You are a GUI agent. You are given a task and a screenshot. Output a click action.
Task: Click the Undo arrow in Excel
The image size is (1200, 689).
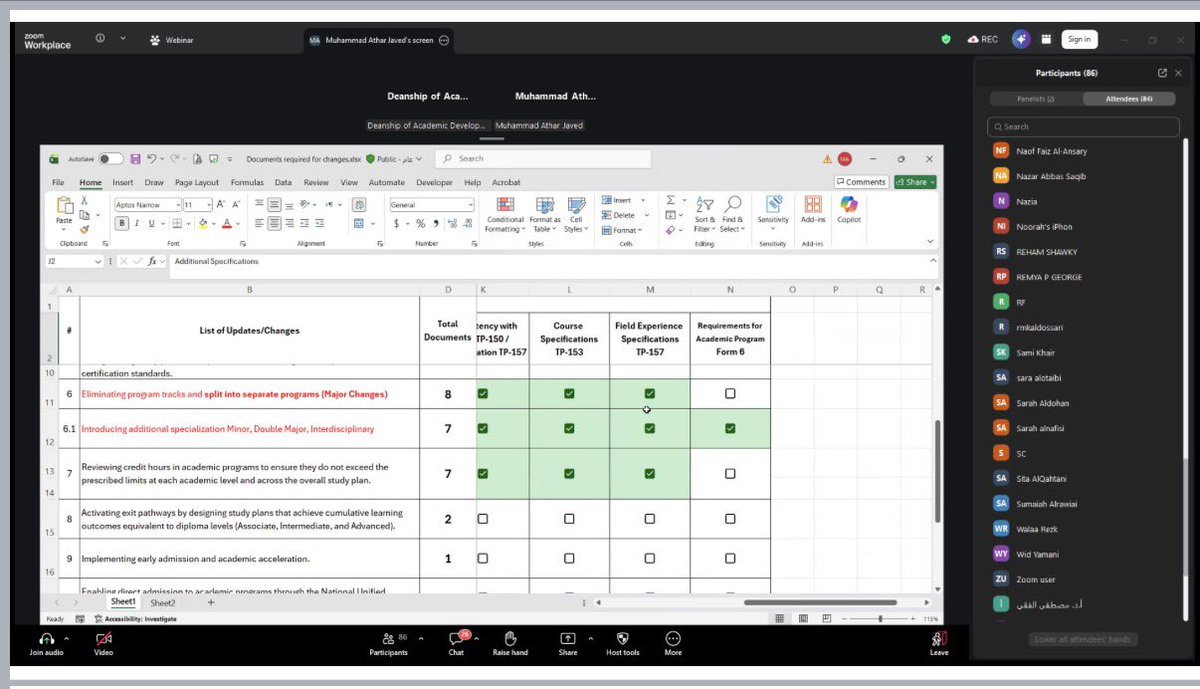151,158
